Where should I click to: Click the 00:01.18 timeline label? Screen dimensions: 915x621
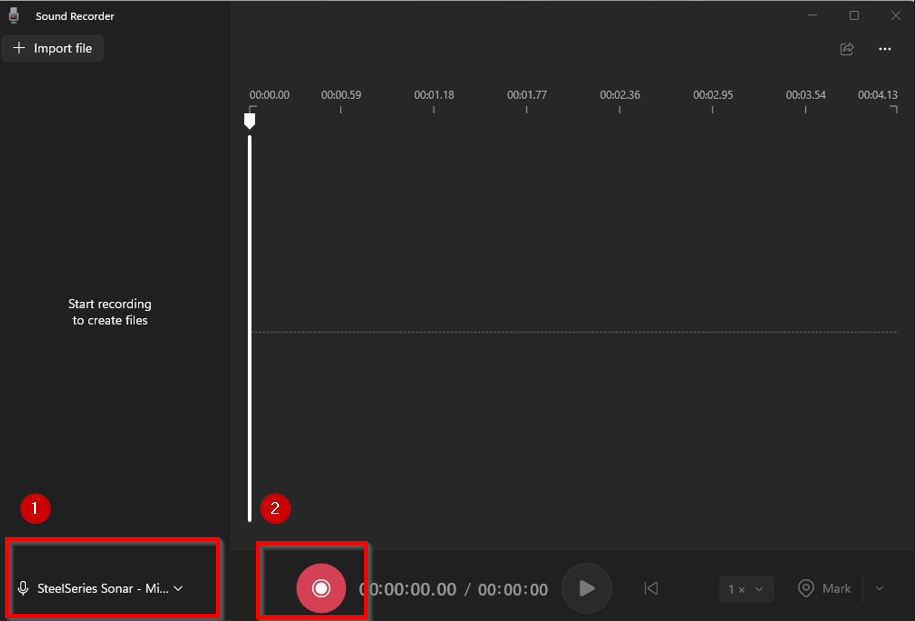tap(434, 95)
